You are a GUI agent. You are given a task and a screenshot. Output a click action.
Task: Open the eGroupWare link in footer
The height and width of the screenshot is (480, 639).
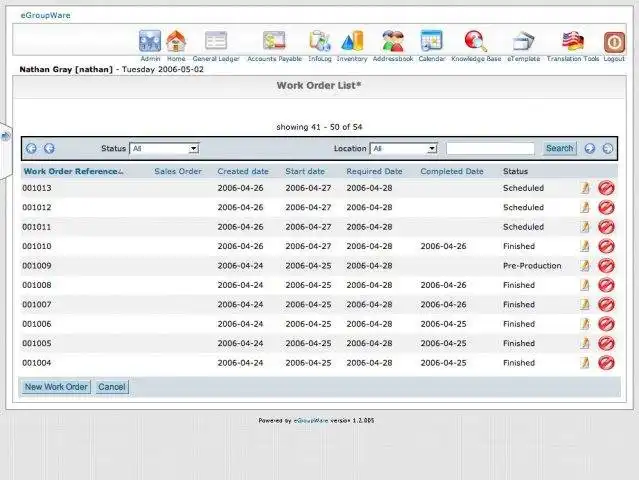(x=311, y=421)
